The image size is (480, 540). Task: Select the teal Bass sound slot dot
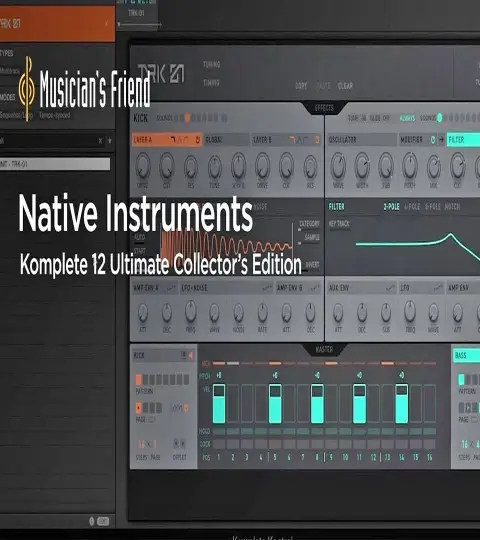439,118
